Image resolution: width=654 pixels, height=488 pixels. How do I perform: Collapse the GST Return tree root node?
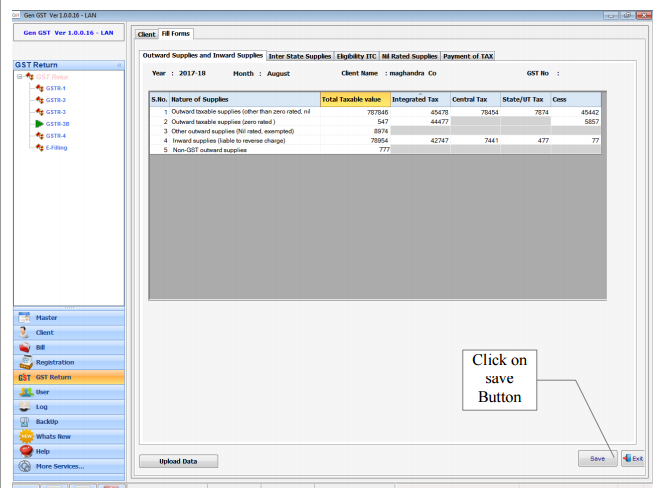pos(19,77)
